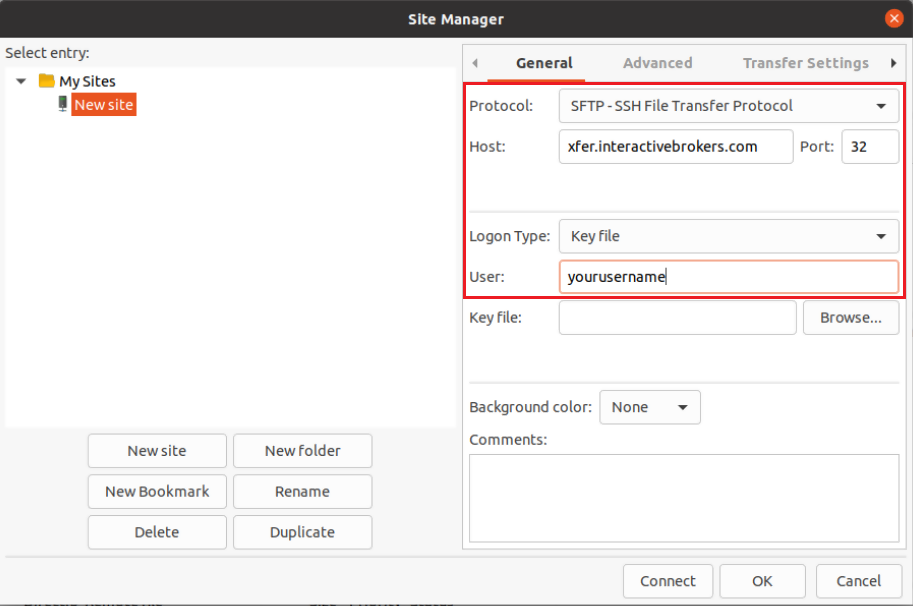
Task: Open the Logon Type dropdown
Action: [728, 236]
